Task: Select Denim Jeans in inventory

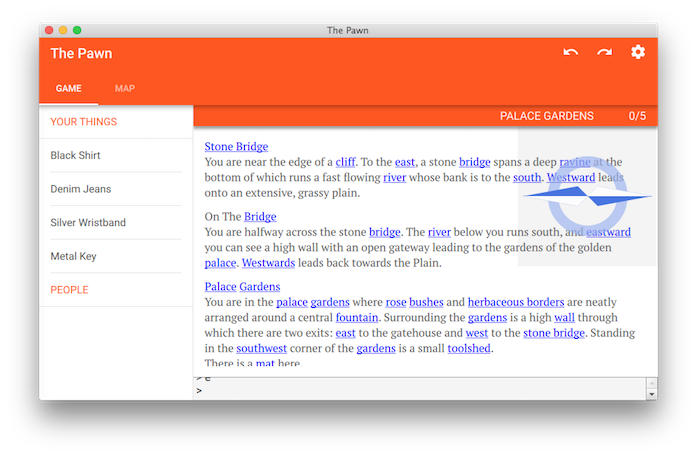Action: [x=81, y=189]
